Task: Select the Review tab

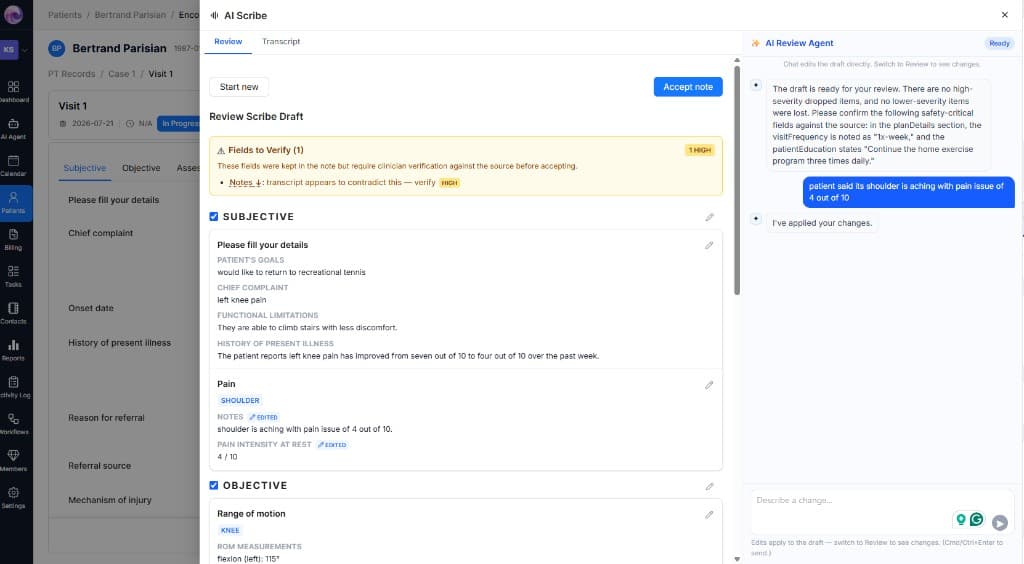Action: tap(228, 42)
